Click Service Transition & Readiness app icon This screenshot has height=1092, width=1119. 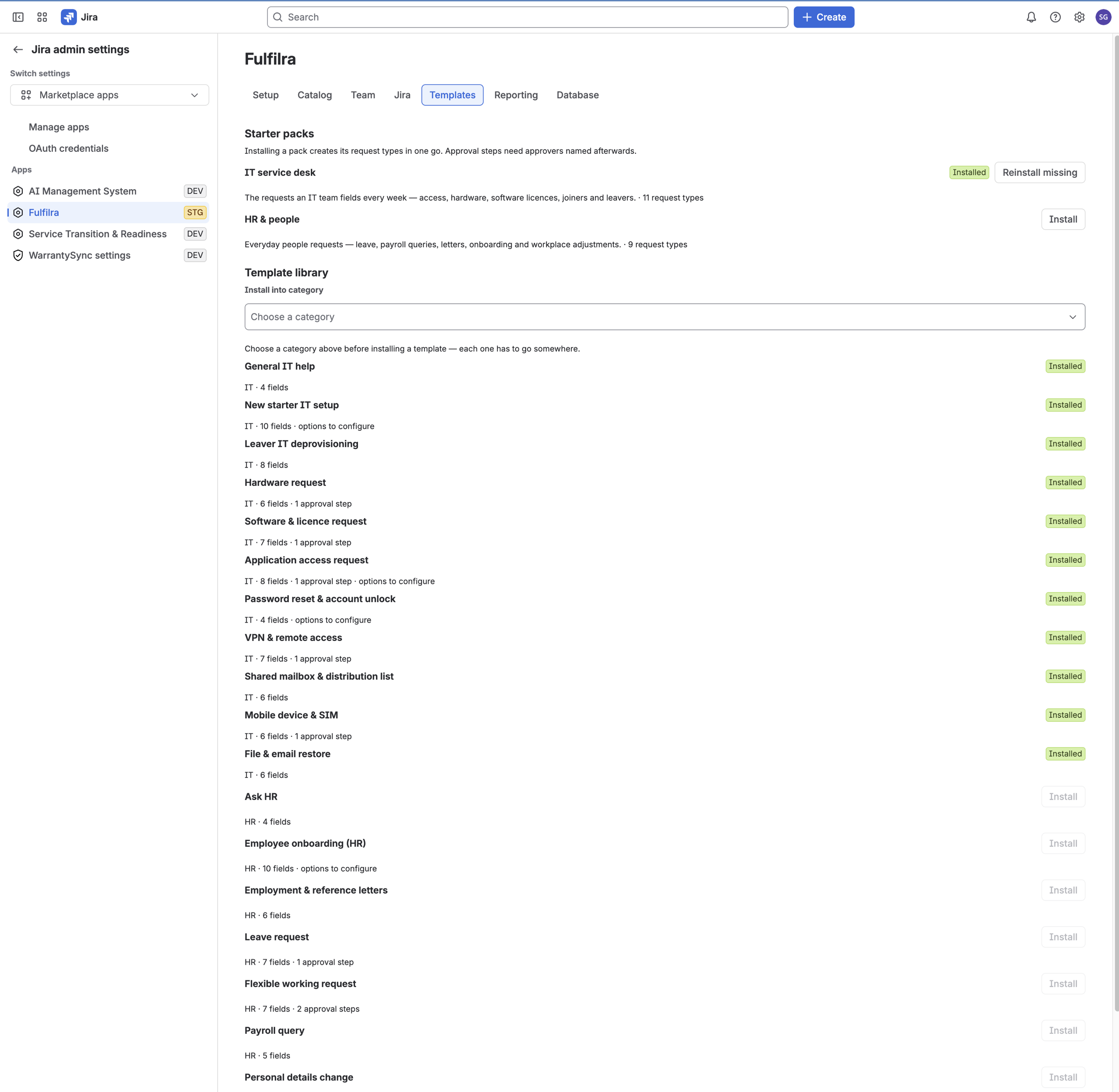18,234
